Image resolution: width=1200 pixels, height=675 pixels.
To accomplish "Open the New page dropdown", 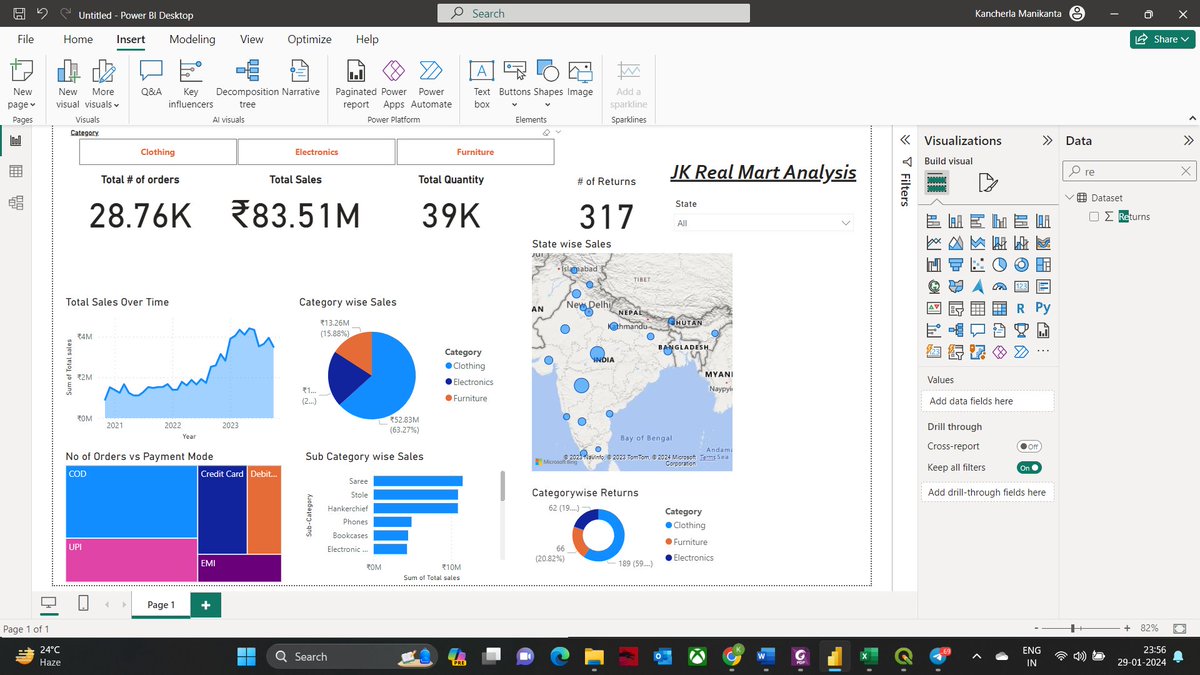I will pos(23,82).
